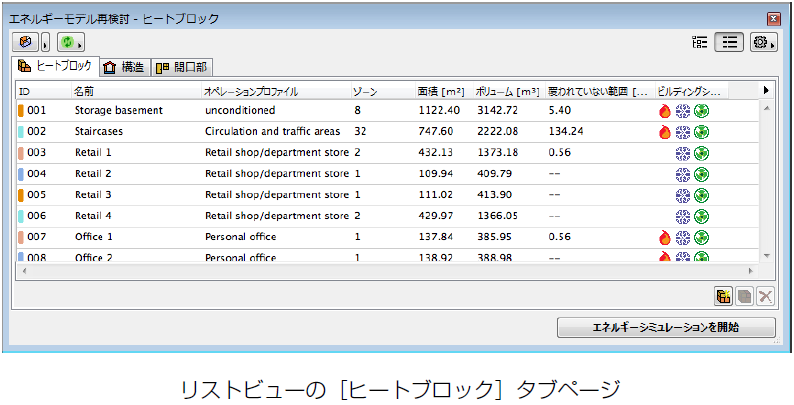Switch to the ヒートブロック tab
This screenshot has width=794, height=405.
(x=55, y=65)
